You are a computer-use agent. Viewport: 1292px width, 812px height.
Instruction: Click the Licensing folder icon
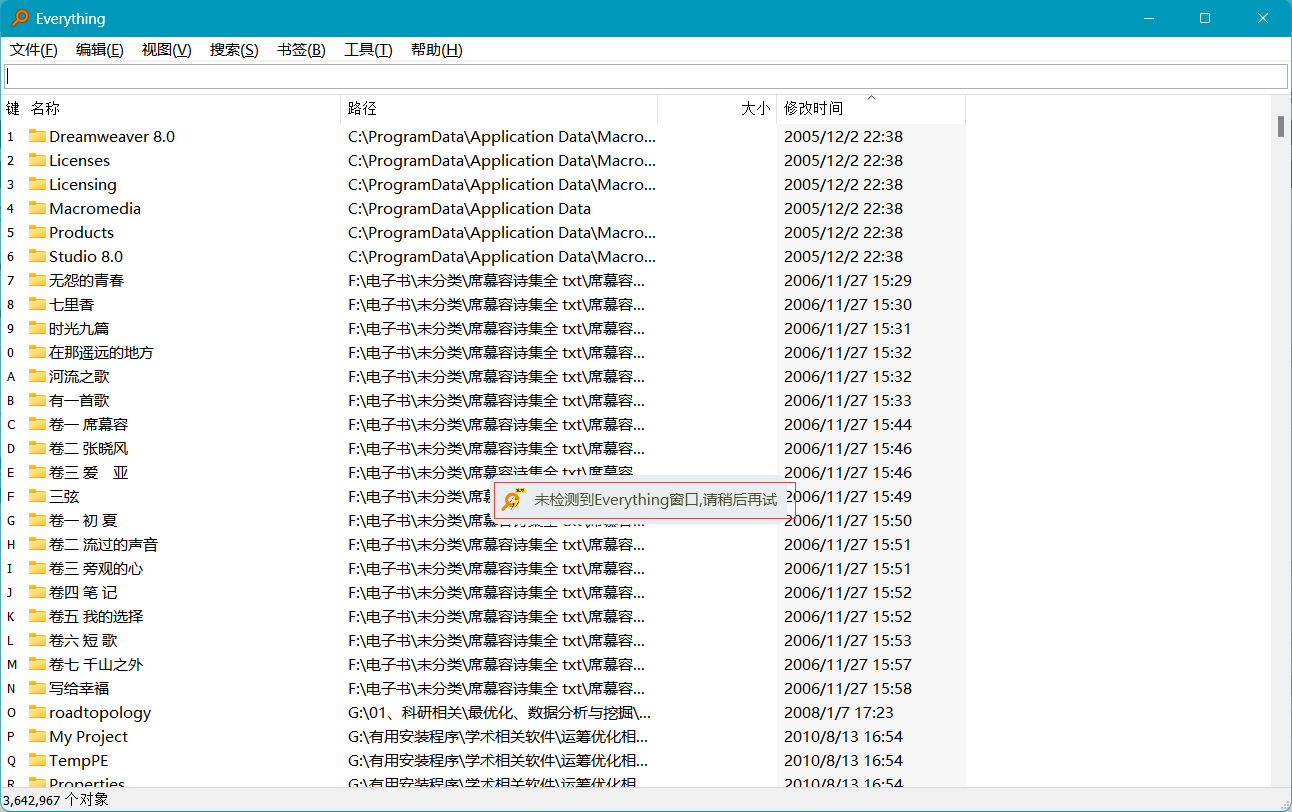click(38, 184)
